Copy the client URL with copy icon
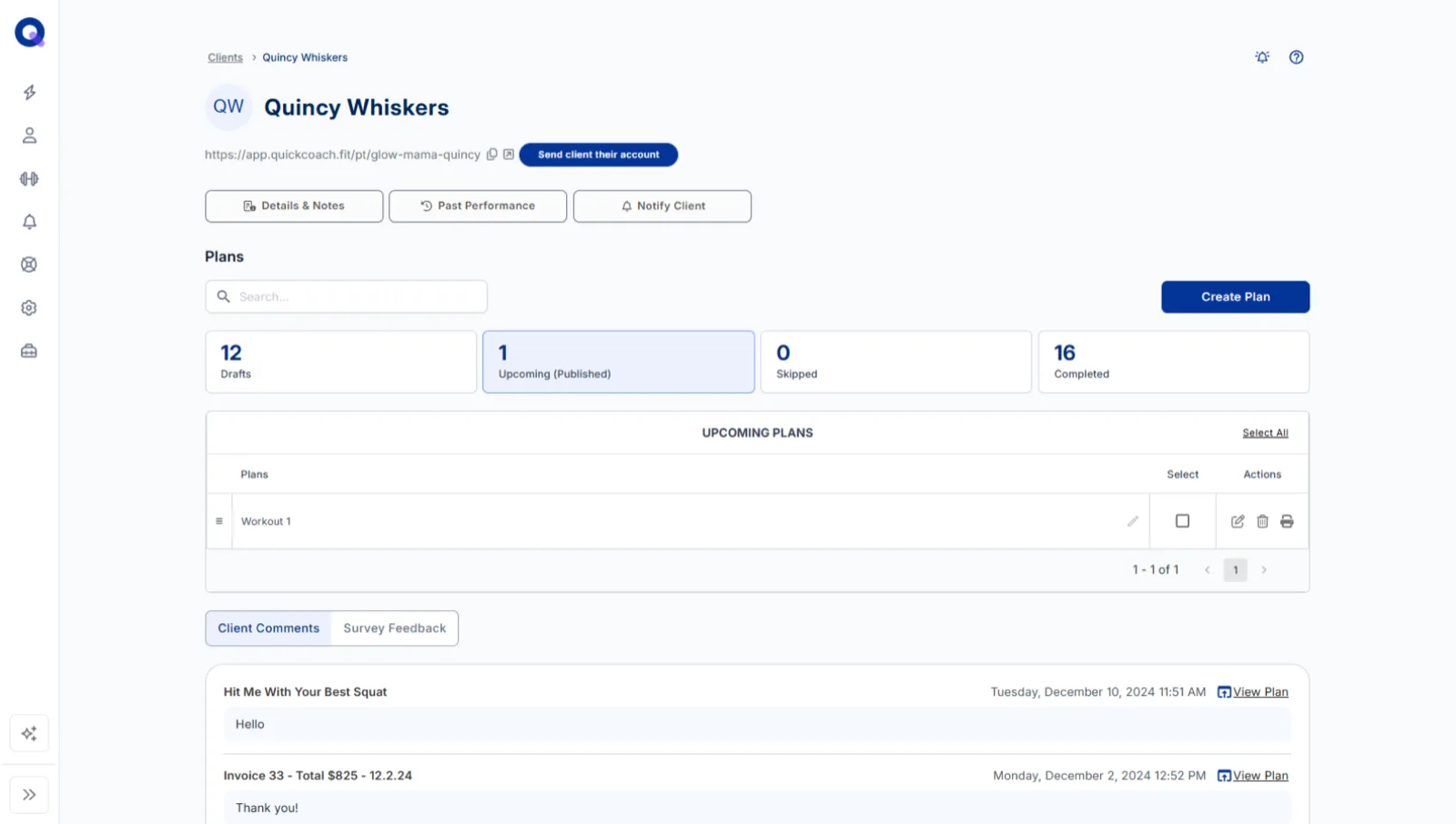Screen dimensions: 1456x824 (492, 155)
